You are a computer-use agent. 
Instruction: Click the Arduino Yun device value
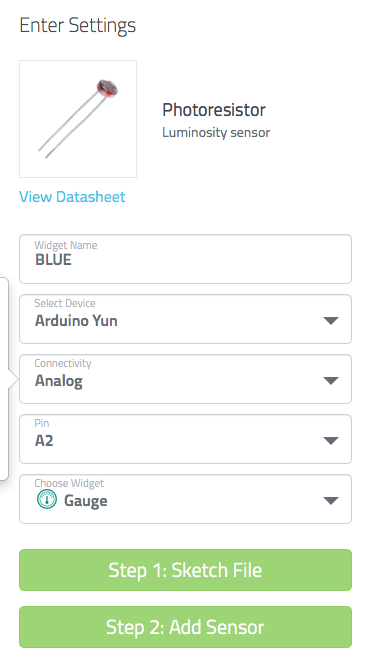coord(76,321)
